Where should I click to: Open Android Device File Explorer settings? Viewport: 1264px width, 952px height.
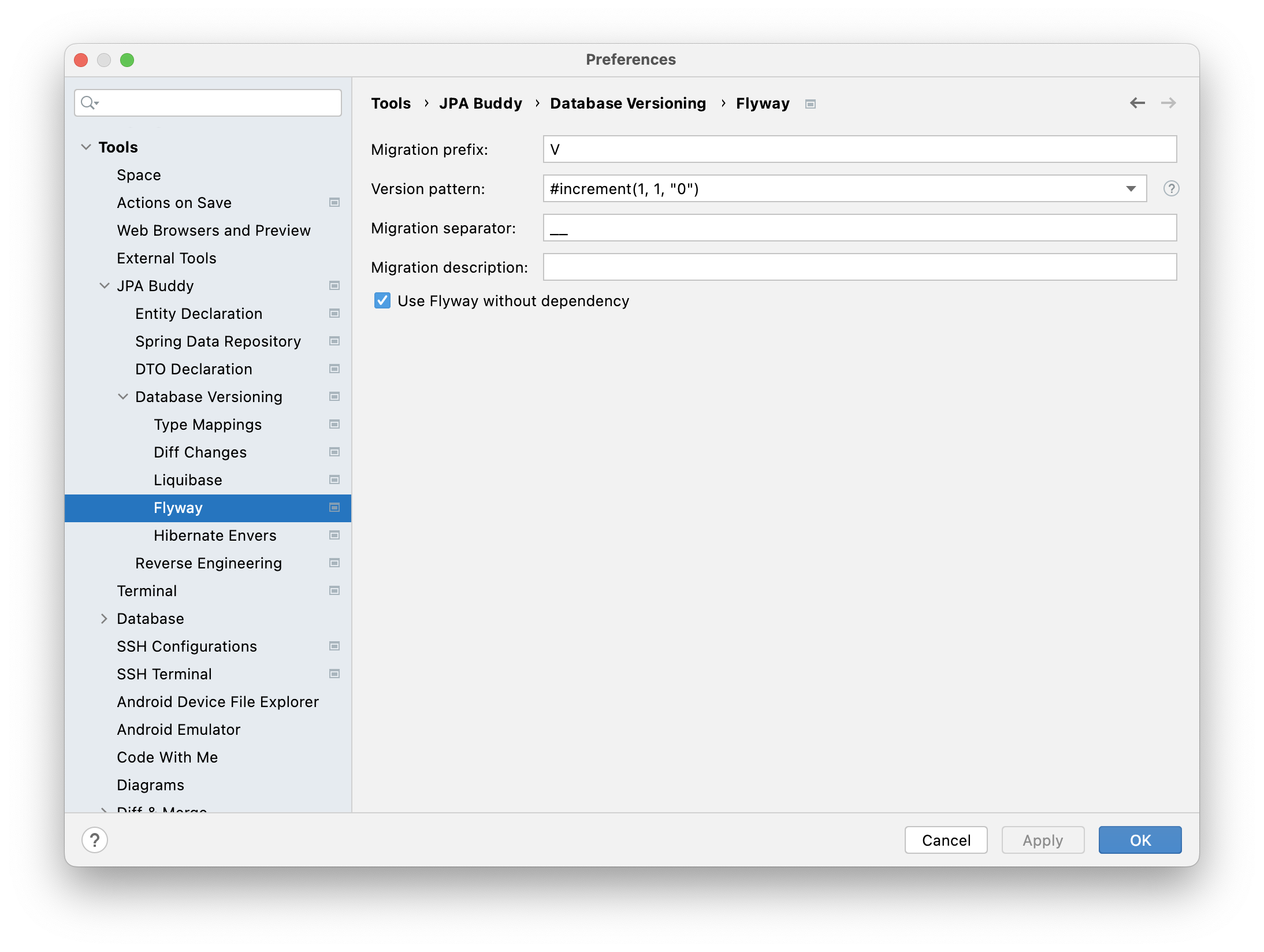pyautogui.click(x=208, y=701)
